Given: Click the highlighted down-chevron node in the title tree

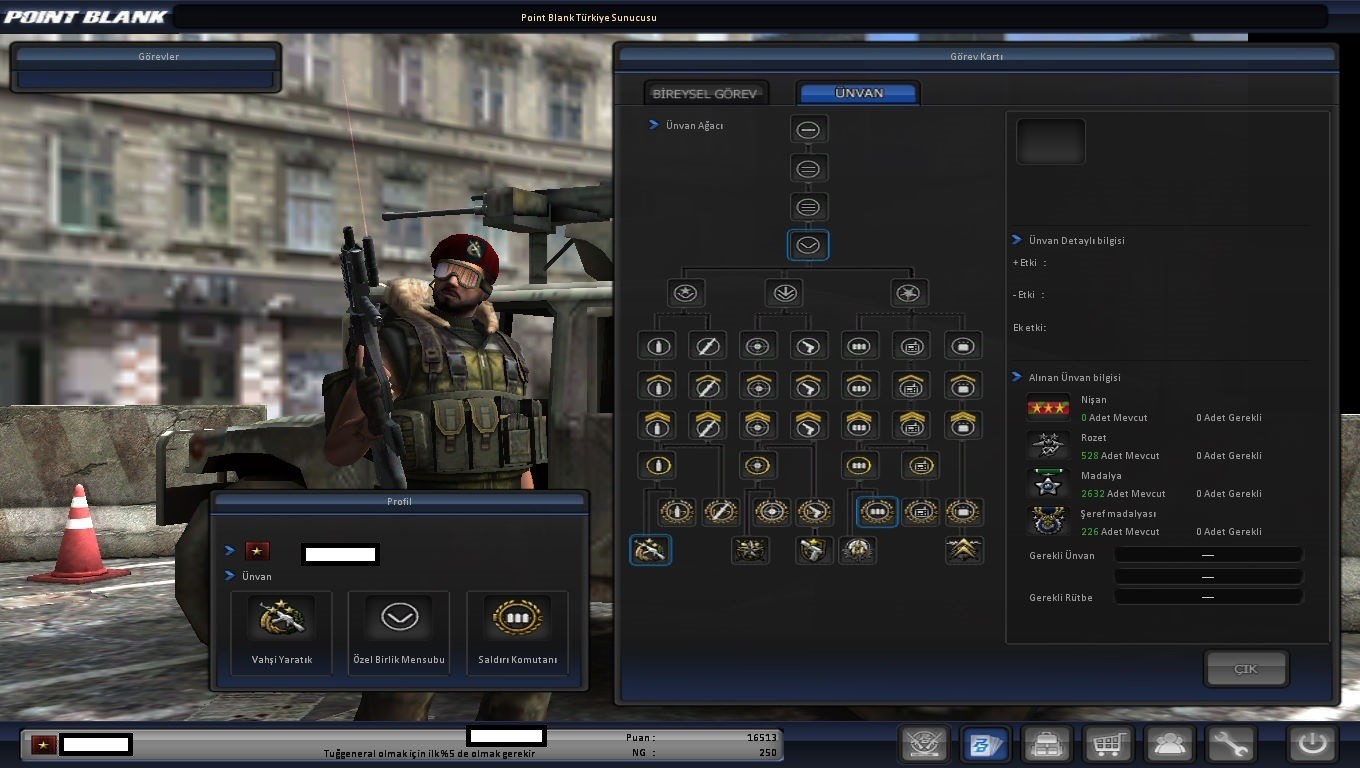Looking at the screenshot, I should (x=808, y=245).
